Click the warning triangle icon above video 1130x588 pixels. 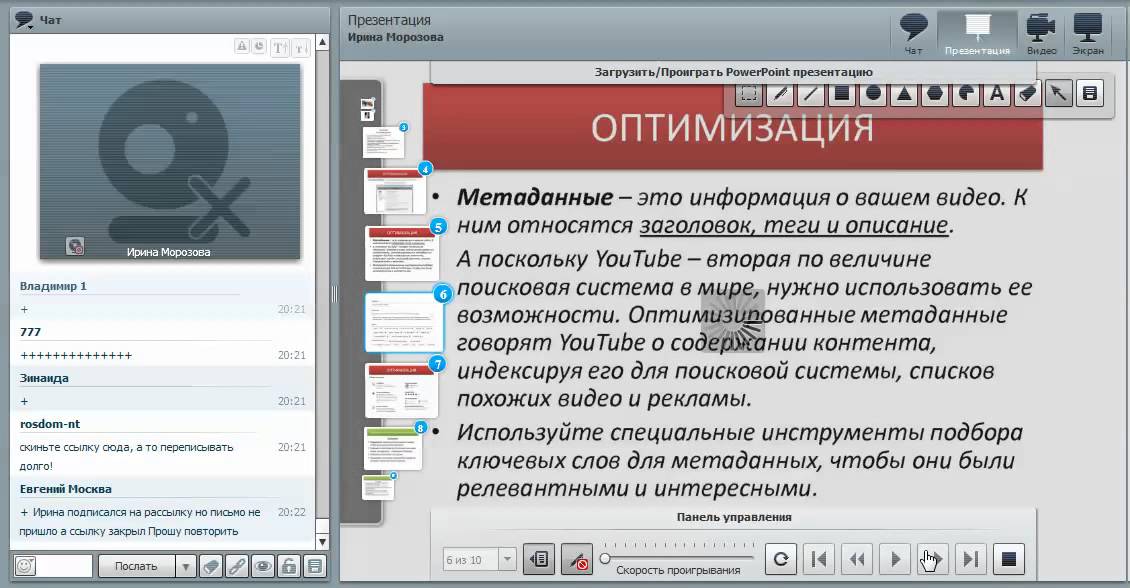242,46
